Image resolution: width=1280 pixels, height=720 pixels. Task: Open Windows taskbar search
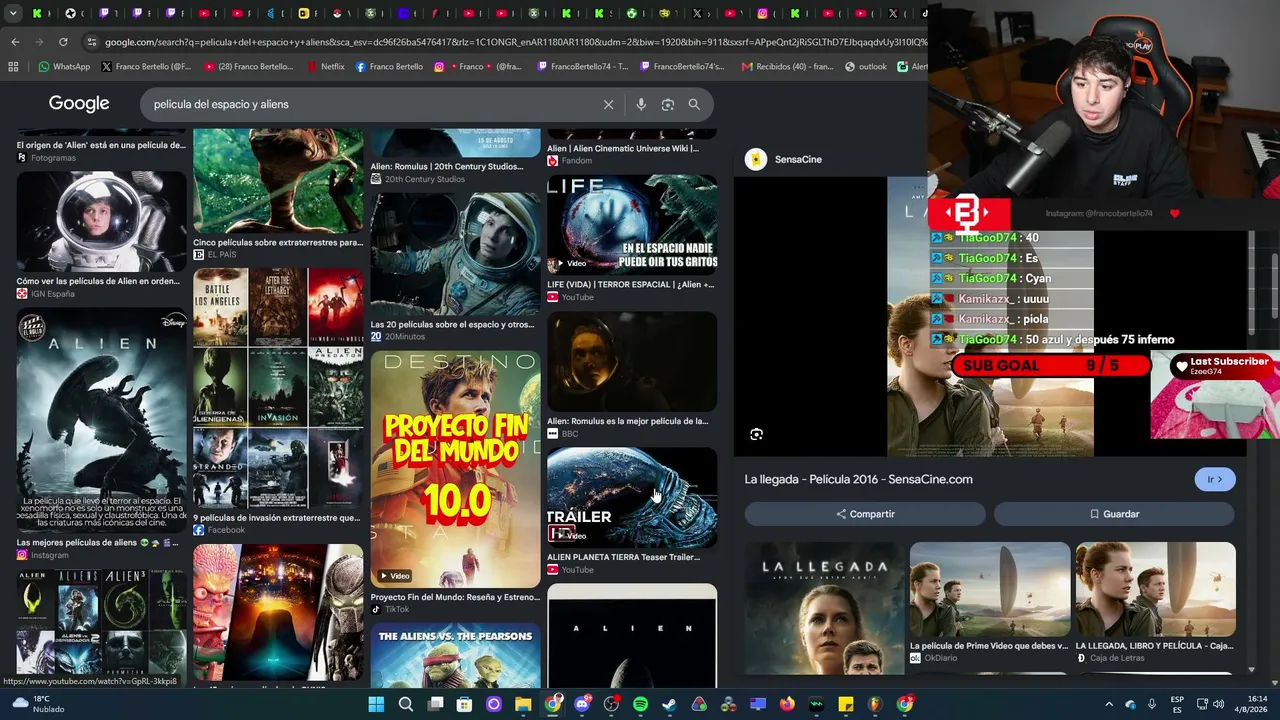406,704
